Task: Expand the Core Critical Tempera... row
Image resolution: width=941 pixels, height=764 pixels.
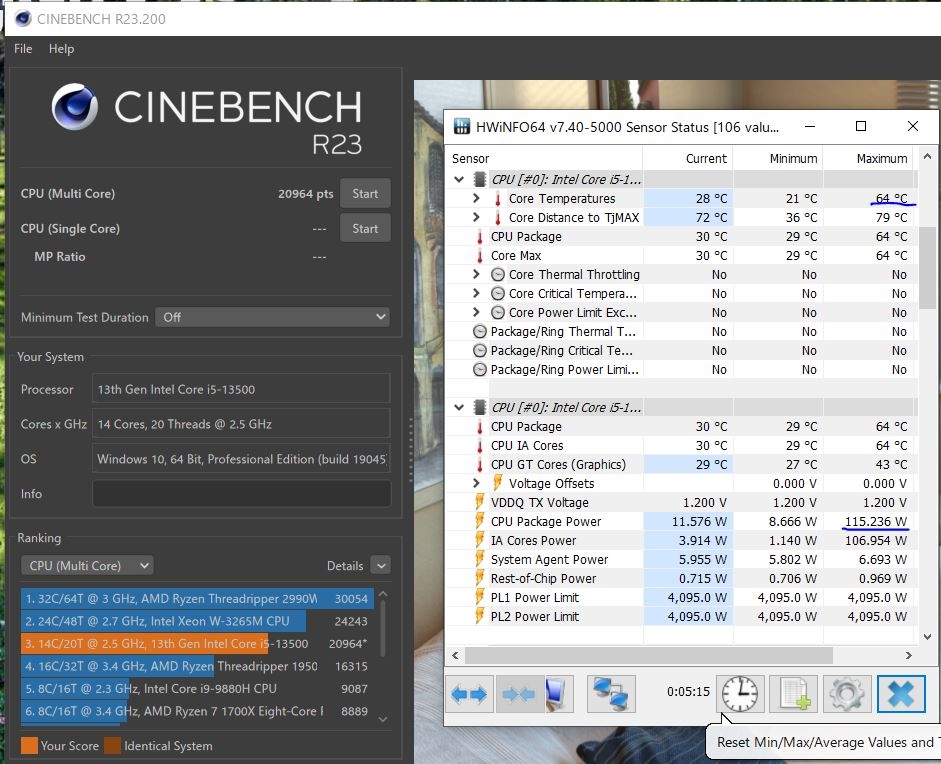Action: 476,293
